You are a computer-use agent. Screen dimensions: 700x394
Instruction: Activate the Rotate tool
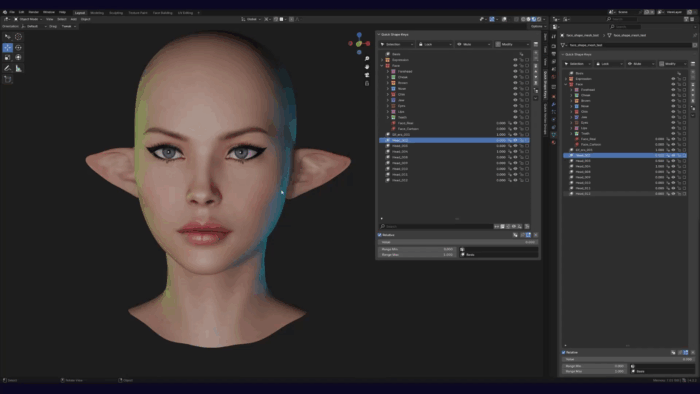coord(18,47)
